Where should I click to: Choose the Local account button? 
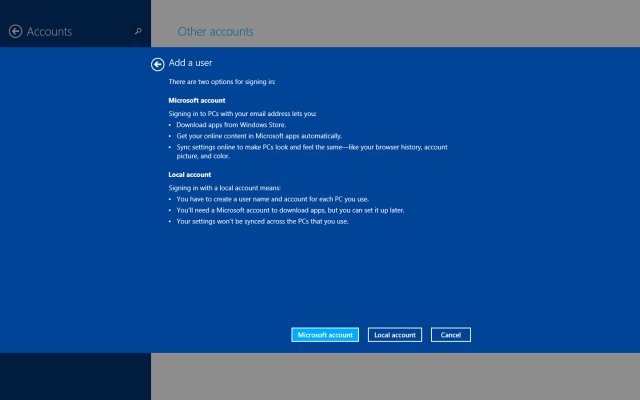(x=395, y=335)
